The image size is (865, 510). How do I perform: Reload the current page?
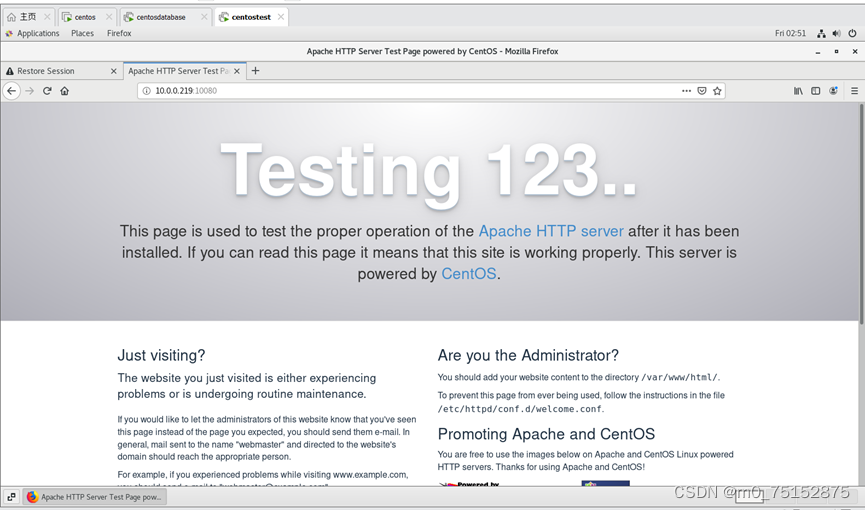click(47, 91)
